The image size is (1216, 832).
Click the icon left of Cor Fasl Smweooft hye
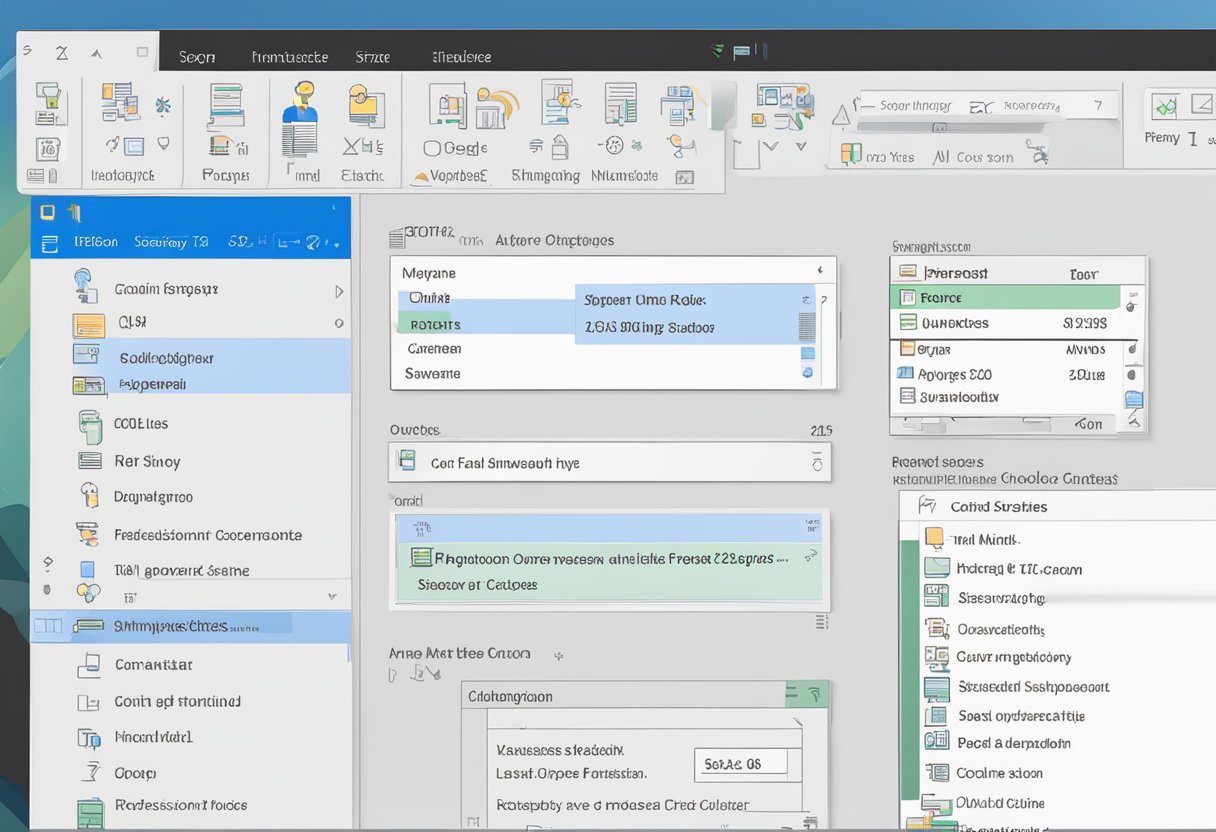406,462
